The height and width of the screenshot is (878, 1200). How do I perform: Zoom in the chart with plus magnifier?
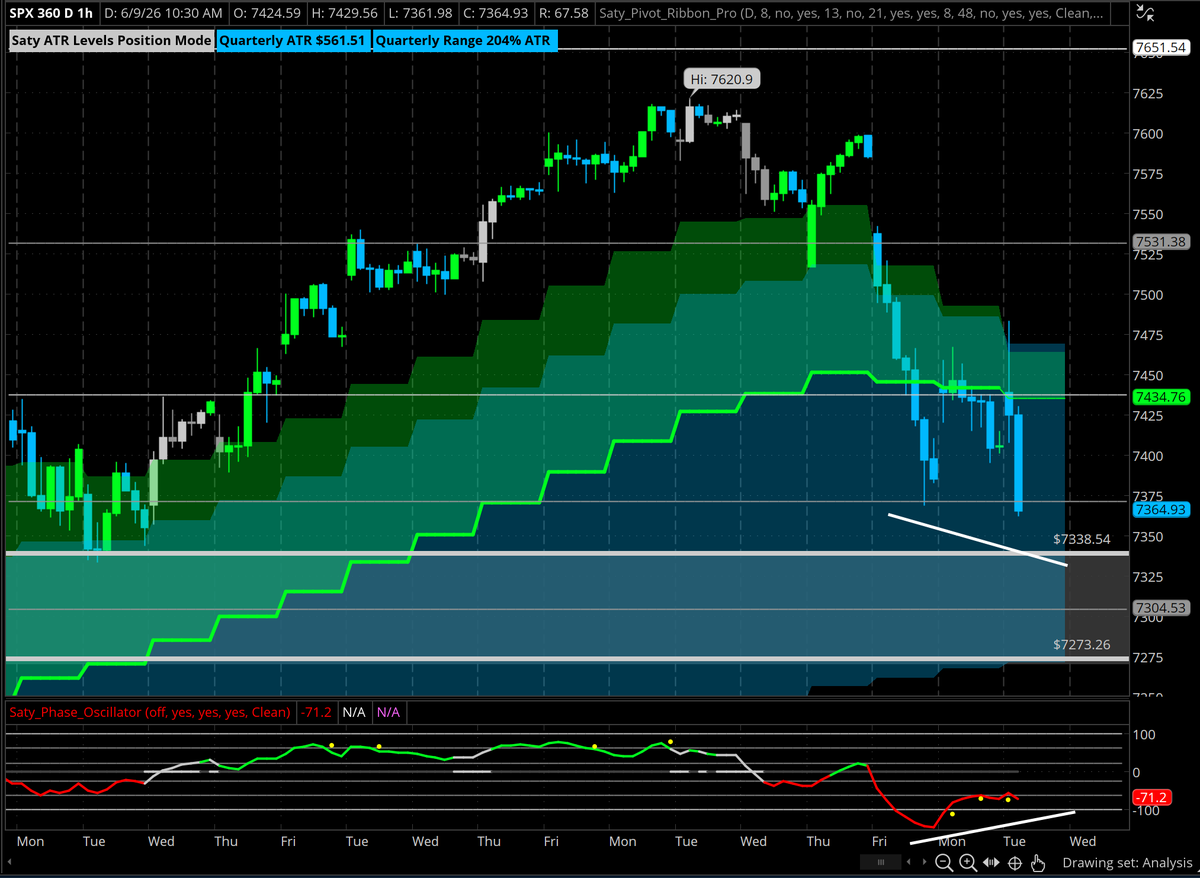968,863
